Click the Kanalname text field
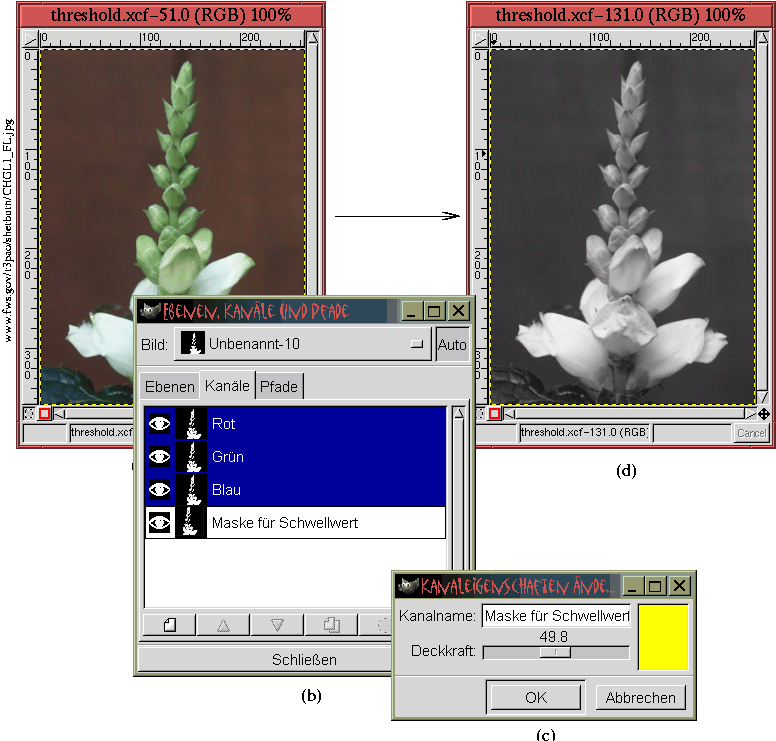Screen dimensions: 776x741 [x=555, y=617]
